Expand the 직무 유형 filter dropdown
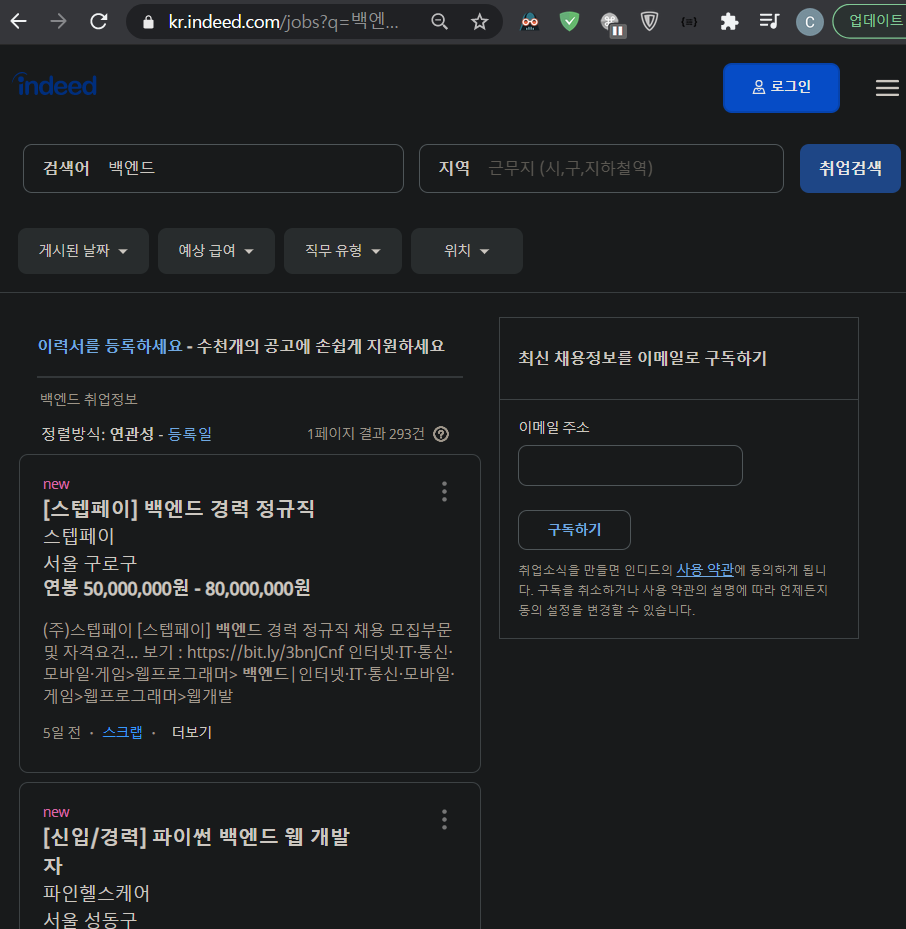Screen dimensions: 906x929 click(342, 251)
